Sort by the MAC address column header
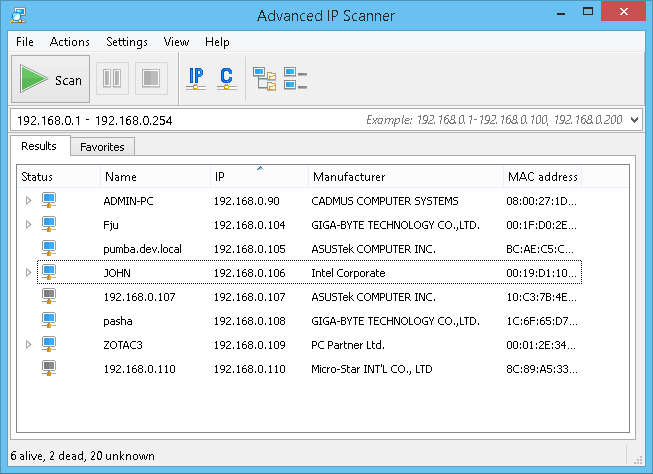 coord(542,177)
